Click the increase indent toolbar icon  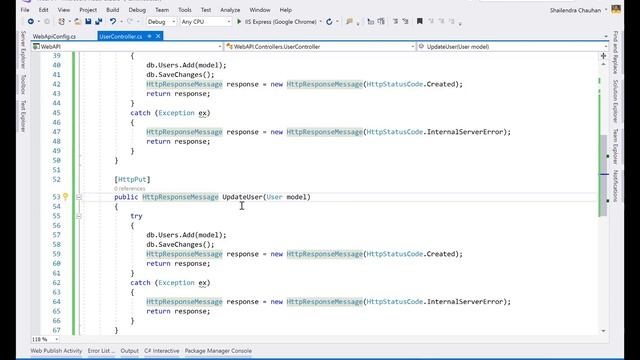point(381,22)
